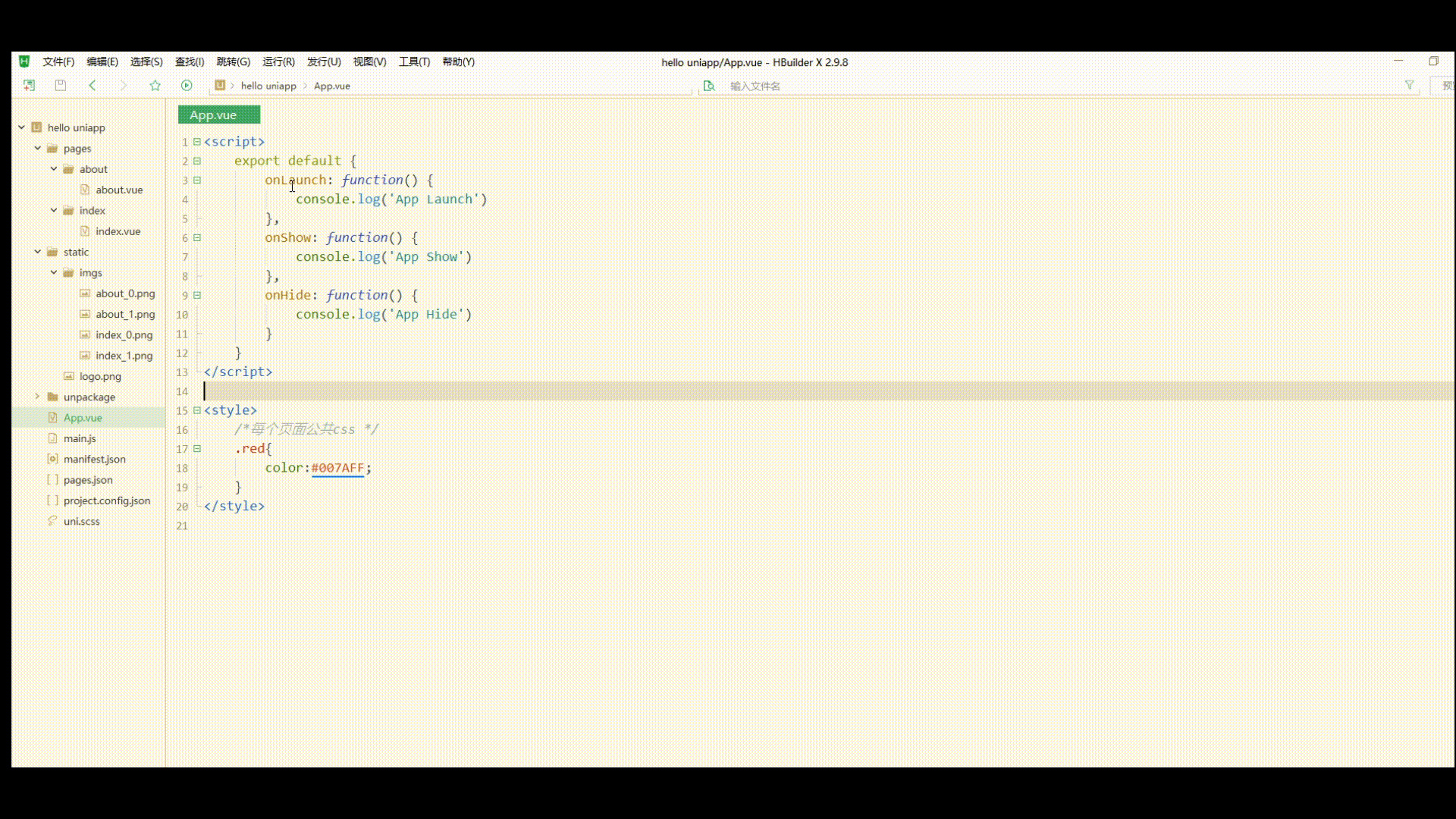
Task: Click the project.config.json file icon
Action: [x=52, y=500]
